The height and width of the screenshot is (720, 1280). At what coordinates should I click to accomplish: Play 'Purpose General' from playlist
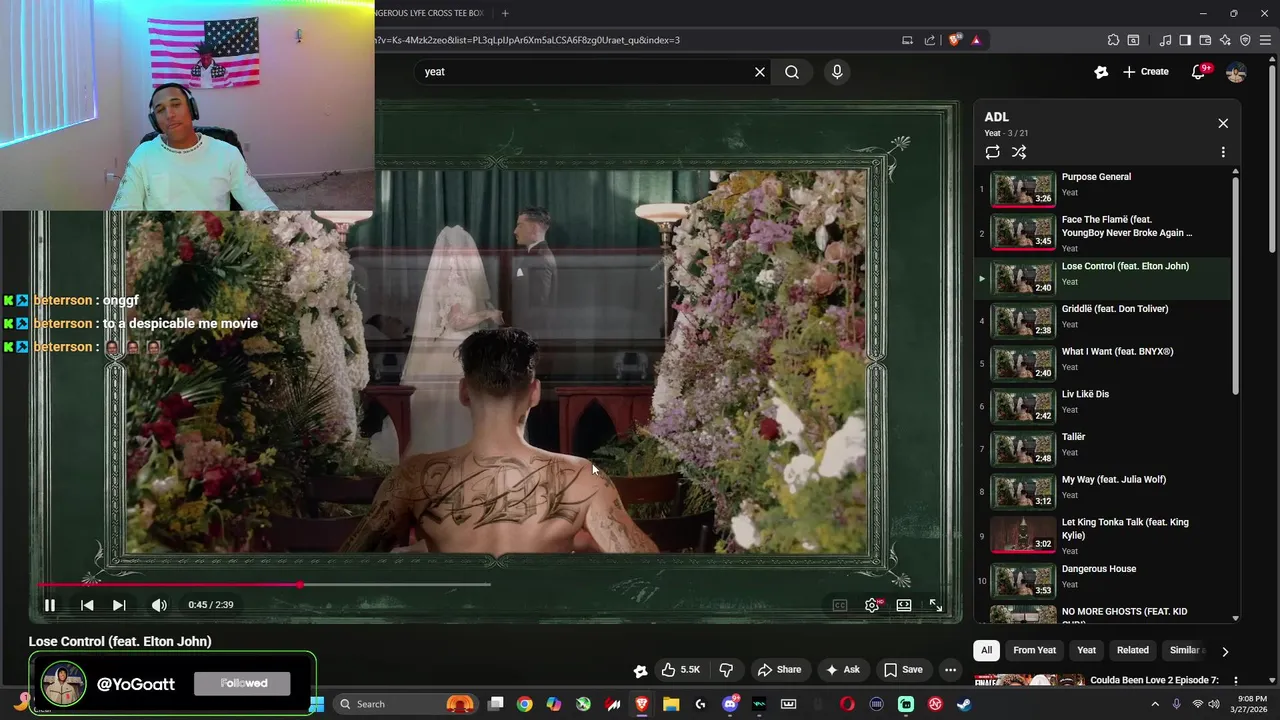point(1103,189)
